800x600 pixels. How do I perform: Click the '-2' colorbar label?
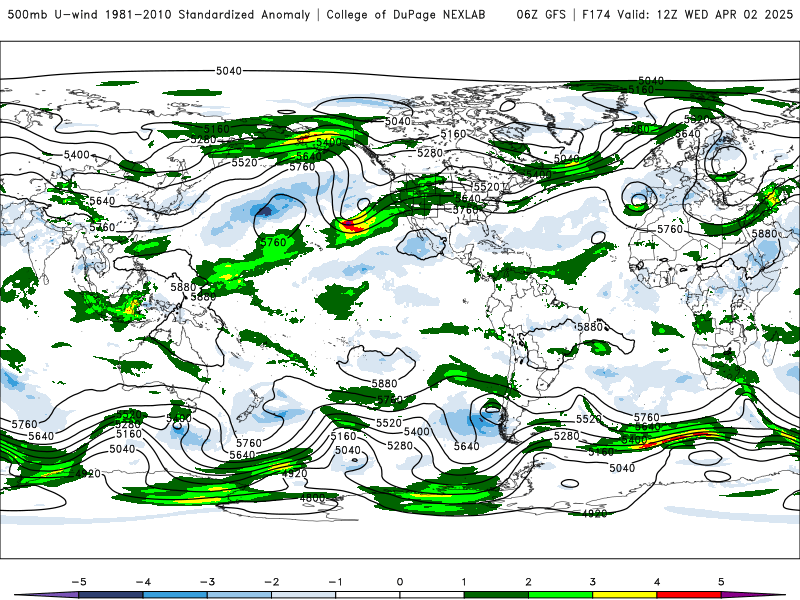271,582
